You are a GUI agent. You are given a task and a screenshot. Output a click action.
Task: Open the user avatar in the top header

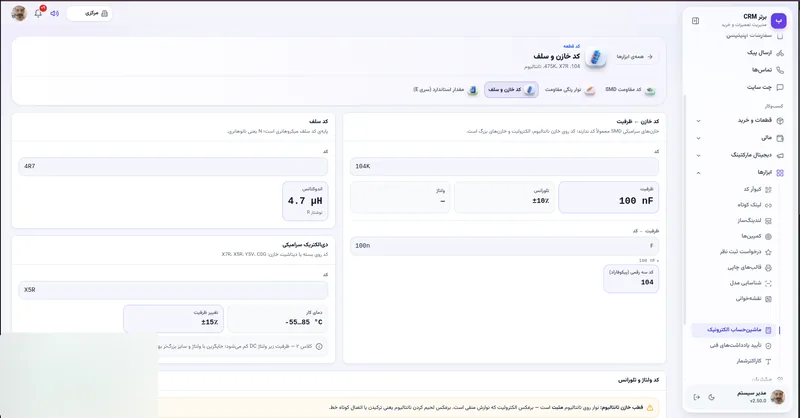[19, 13]
